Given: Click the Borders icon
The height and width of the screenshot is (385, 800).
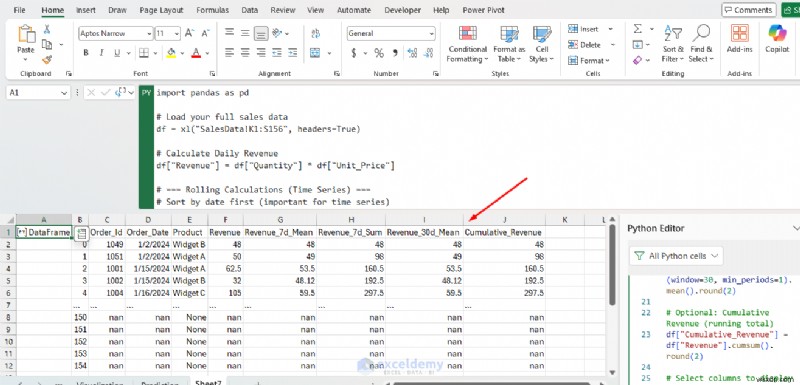Looking at the screenshot, I should pyautogui.click(x=144, y=53).
